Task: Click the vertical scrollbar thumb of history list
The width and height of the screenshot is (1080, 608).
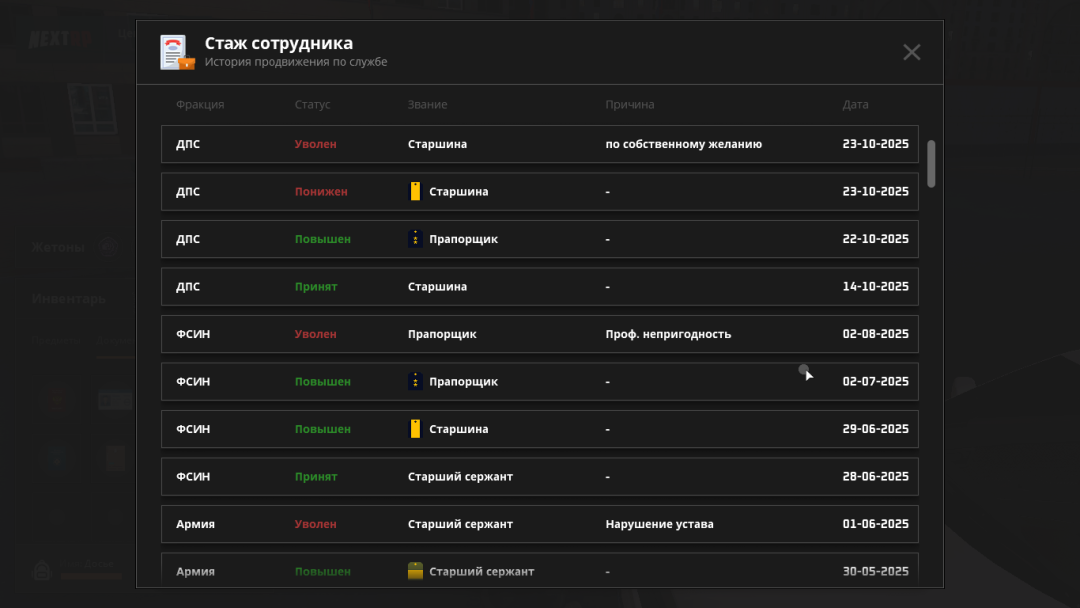Action: (x=931, y=163)
